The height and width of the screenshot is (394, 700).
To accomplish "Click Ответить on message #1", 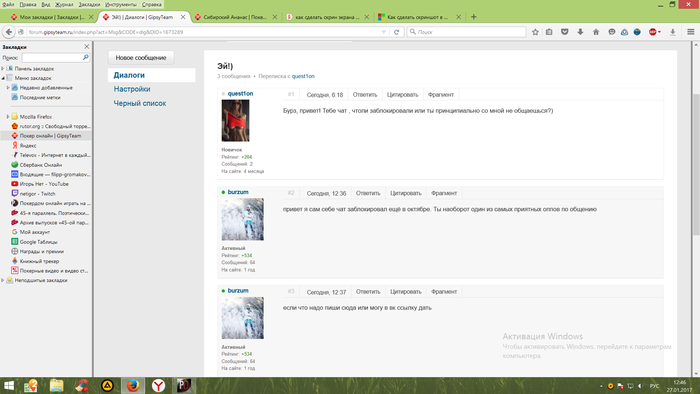I will (365, 95).
